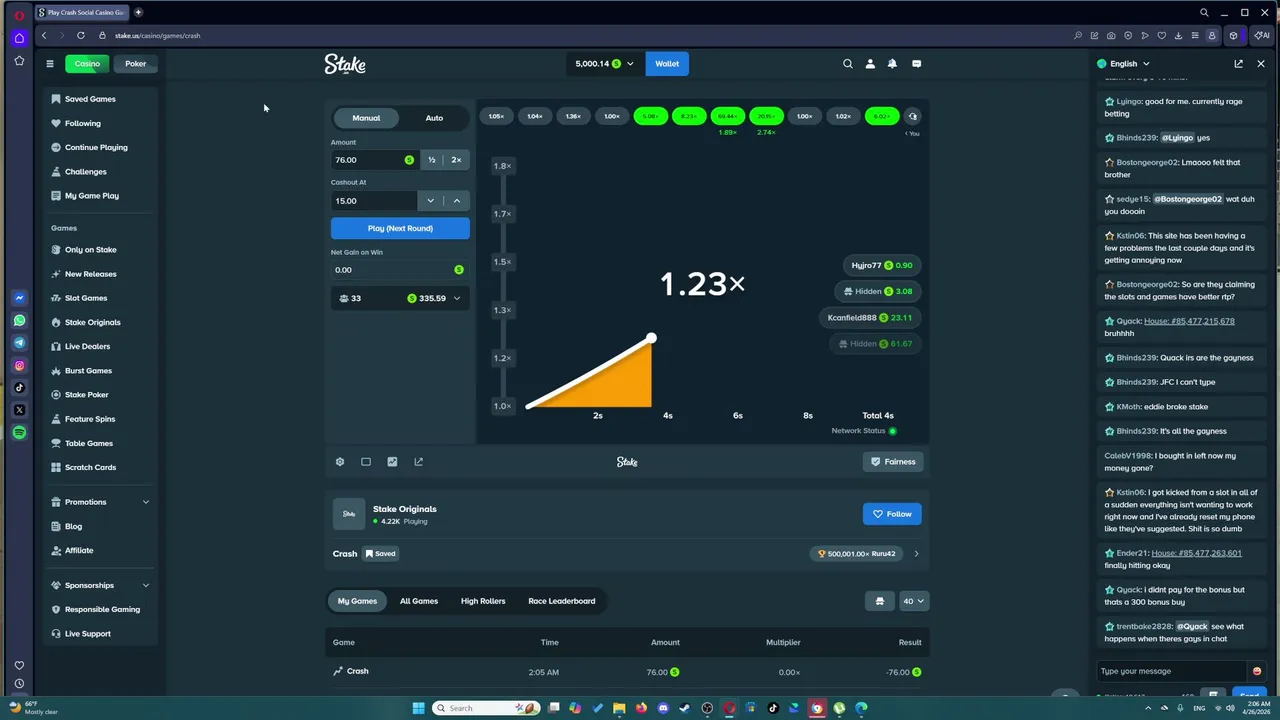Click the Fairness button
The image size is (1280, 720).
pos(893,462)
